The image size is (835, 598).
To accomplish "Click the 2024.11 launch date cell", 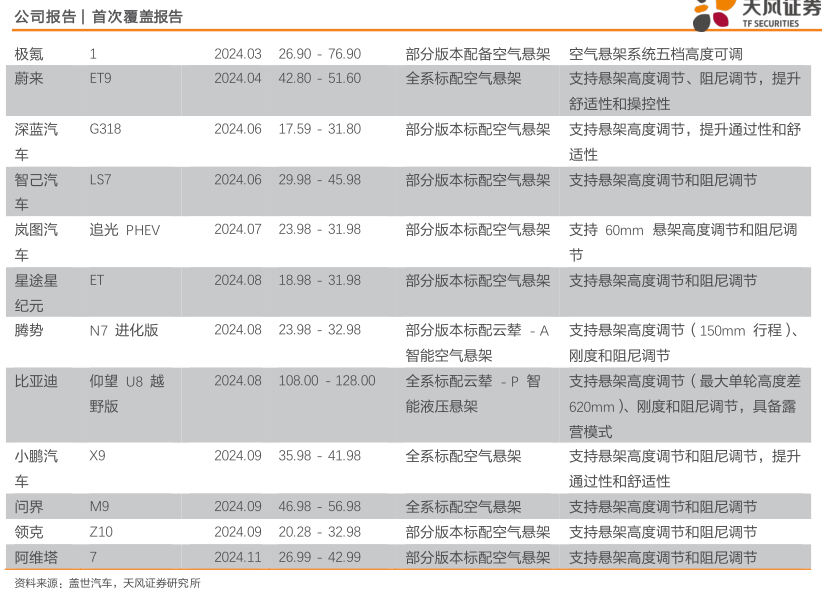I will coord(237,558).
